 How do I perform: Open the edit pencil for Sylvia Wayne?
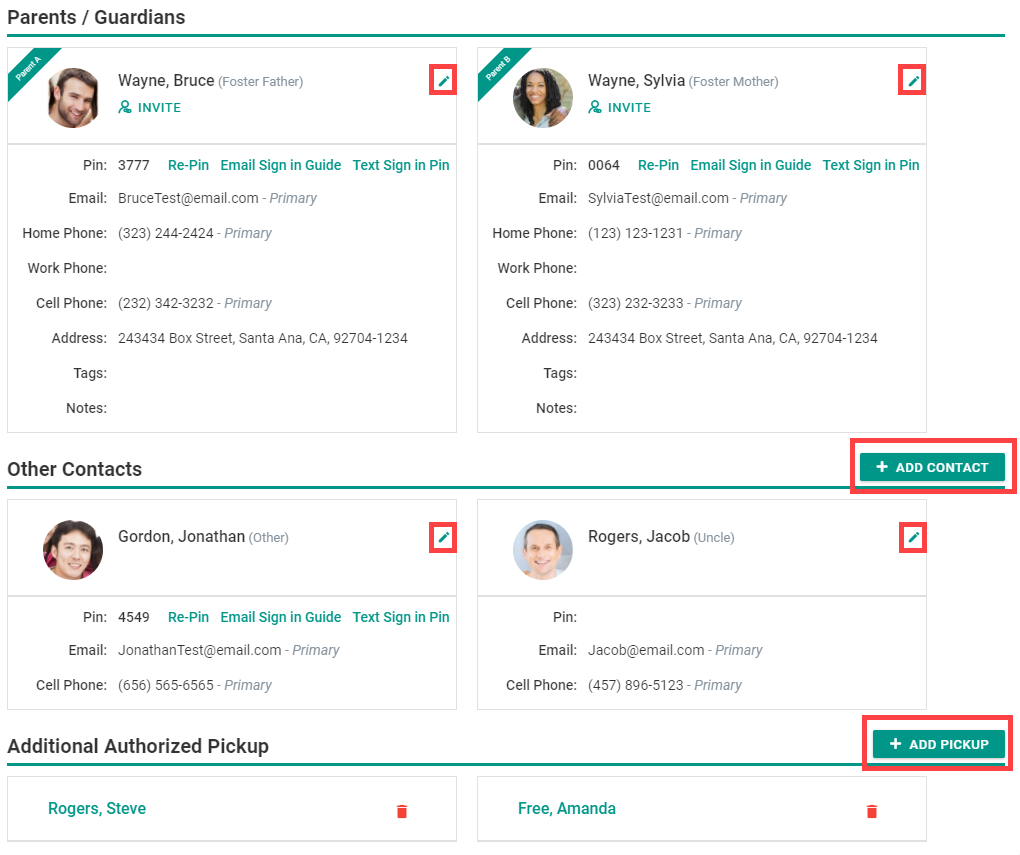pyautogui.click(x=913, y=81)
